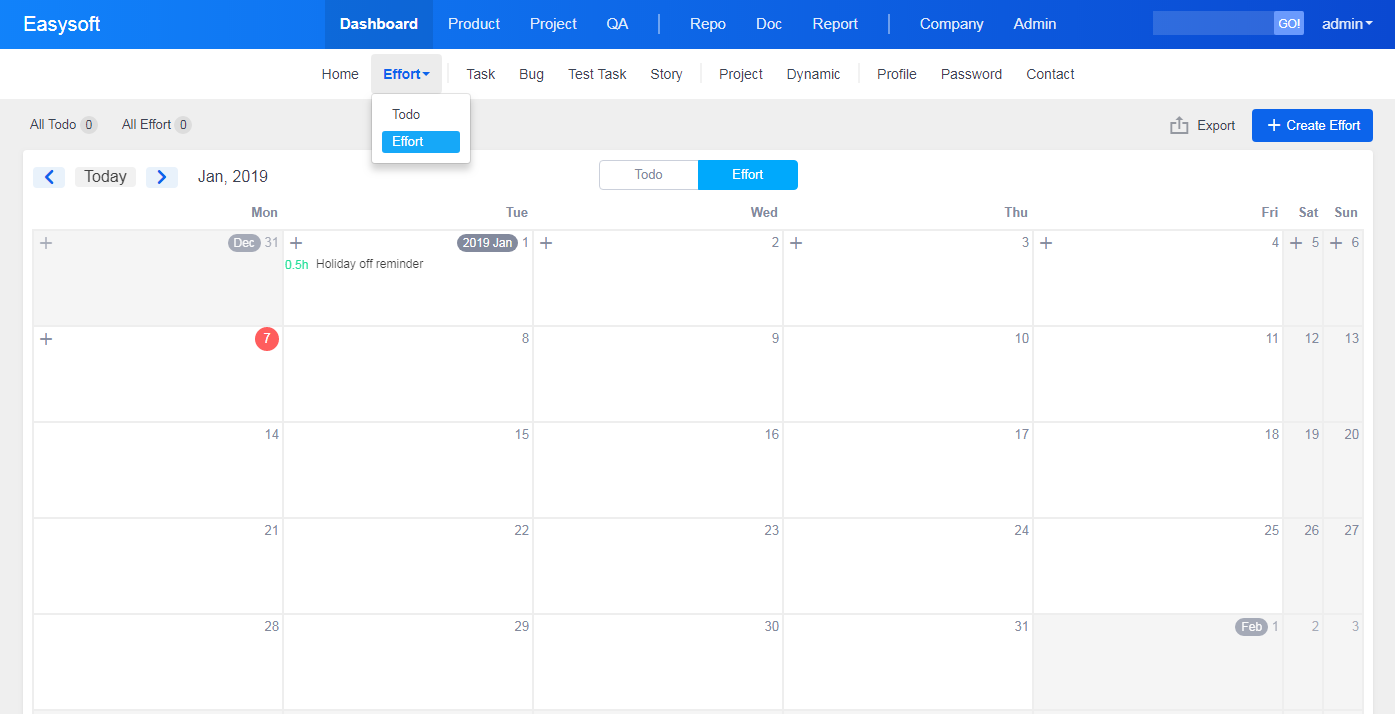Open the admin user dropdown

tap(1347, 24)
